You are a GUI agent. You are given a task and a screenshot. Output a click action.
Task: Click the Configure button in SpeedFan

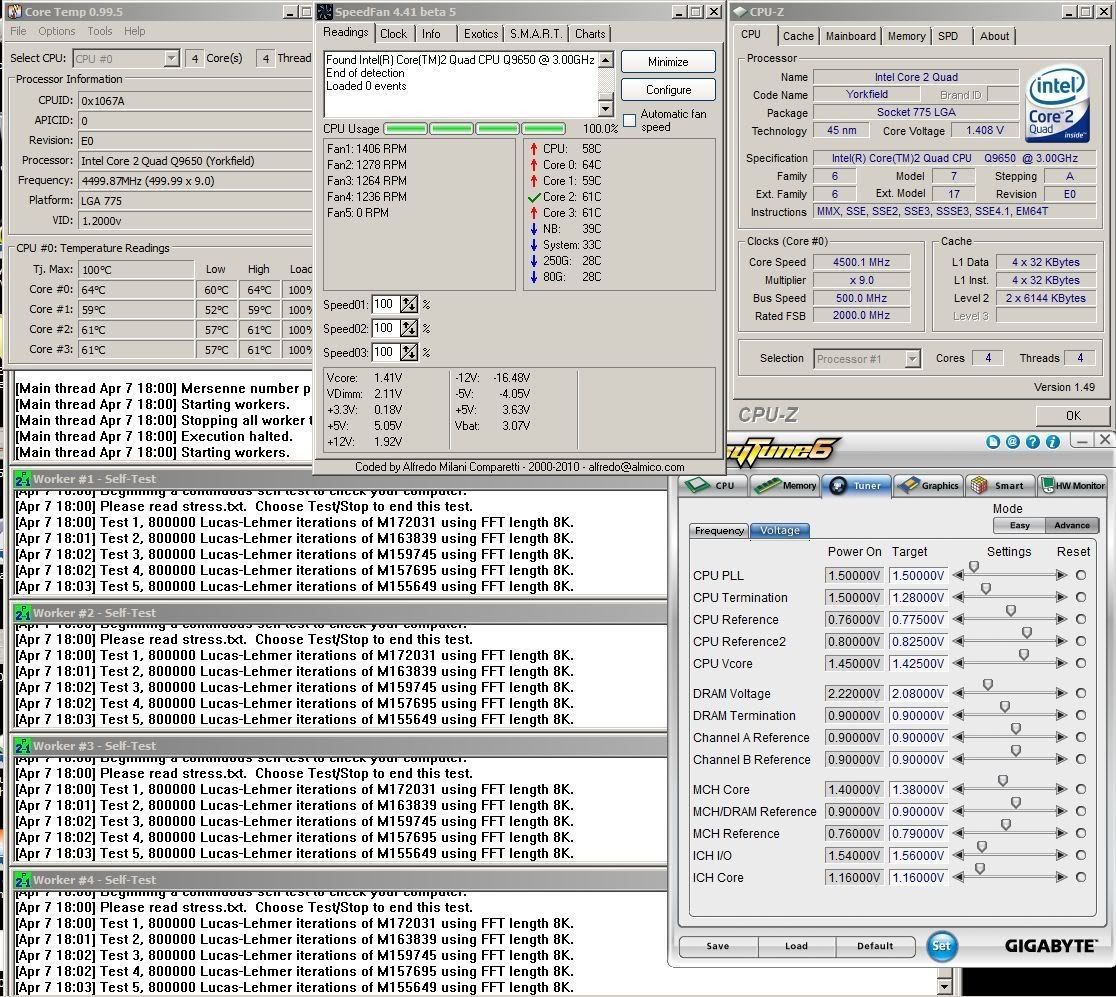[x=668, y=90]
